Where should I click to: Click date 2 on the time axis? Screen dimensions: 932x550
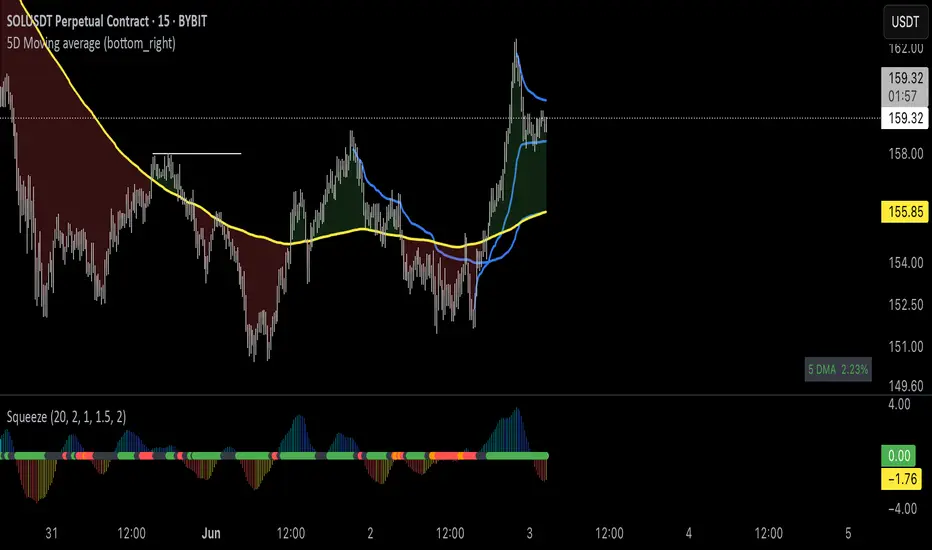(370, 533)
